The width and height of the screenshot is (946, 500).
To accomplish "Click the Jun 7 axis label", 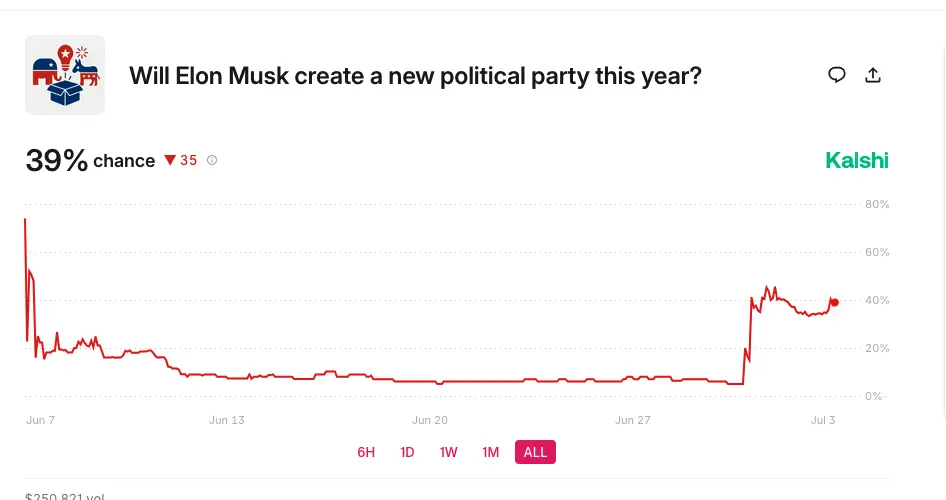I will coord(40,420).
